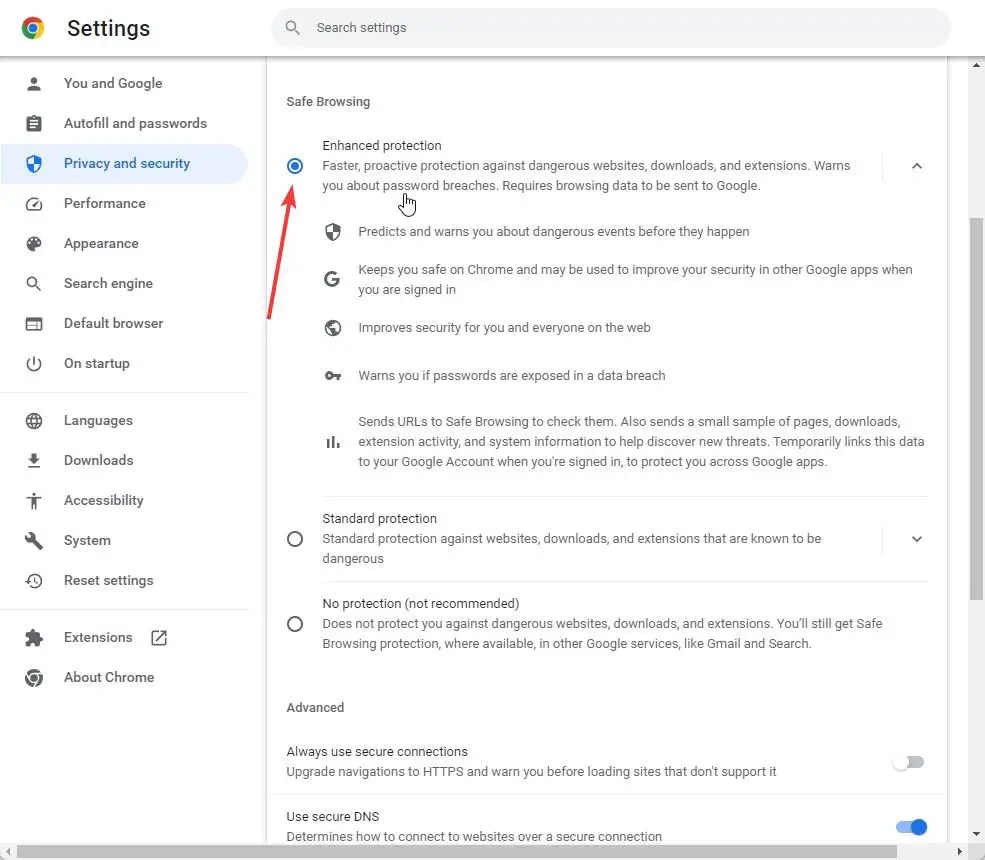Screen dimensions: 985x860
Task: Click the Always use secure connections label
Action: click(x=377, y=752)
